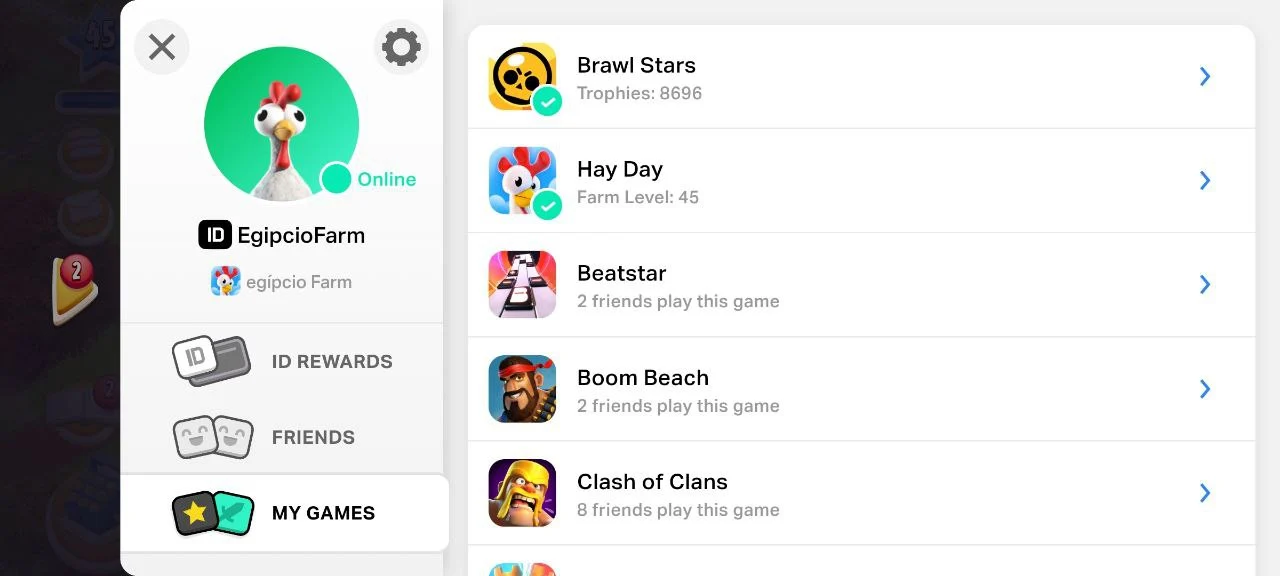Viewport: 1280px width, 576px height.
Task: Click the Brawl Stars connected checkmark badge
Action: click(547, 101)
